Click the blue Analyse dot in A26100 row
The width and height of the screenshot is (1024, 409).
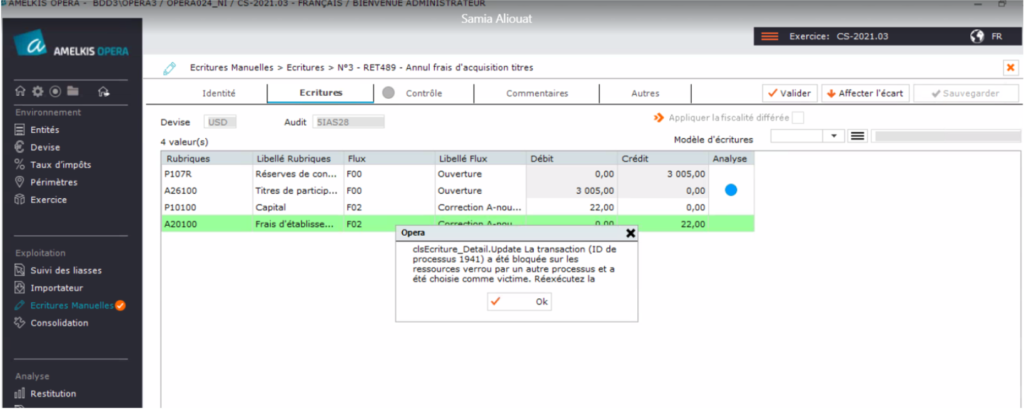(731, 191)
